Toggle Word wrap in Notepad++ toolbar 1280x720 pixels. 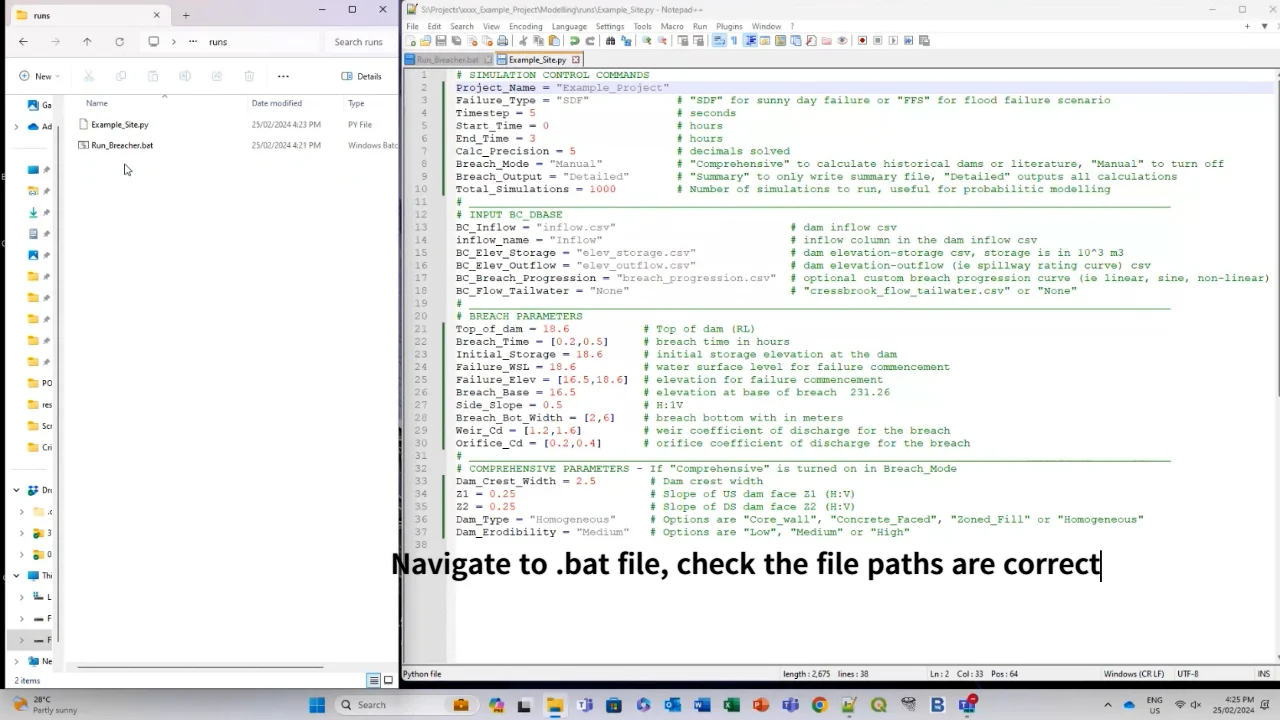718,41
